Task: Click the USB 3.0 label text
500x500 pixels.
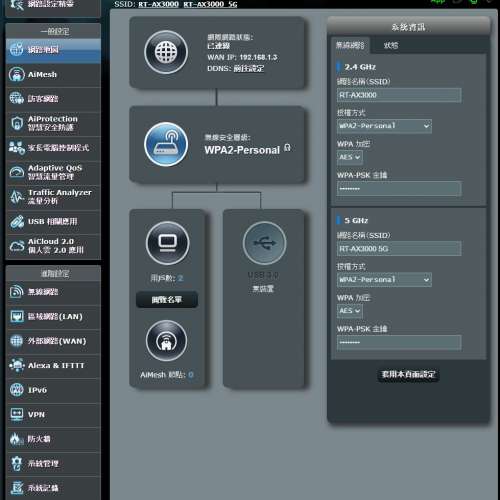Action: click(263, 275)
